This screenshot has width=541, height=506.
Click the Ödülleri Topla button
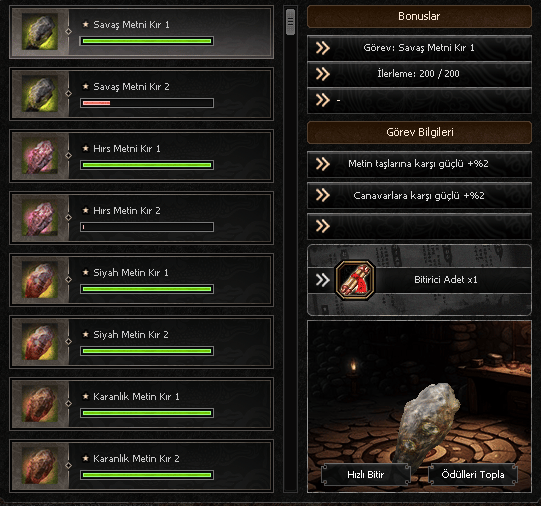tap(473, 475)
